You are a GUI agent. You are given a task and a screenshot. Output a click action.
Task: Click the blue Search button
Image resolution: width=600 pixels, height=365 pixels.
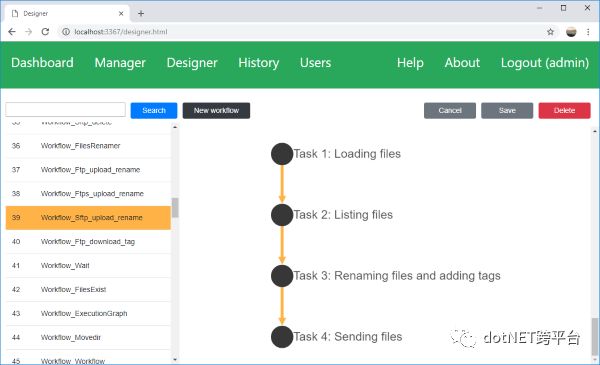(154, 111)
